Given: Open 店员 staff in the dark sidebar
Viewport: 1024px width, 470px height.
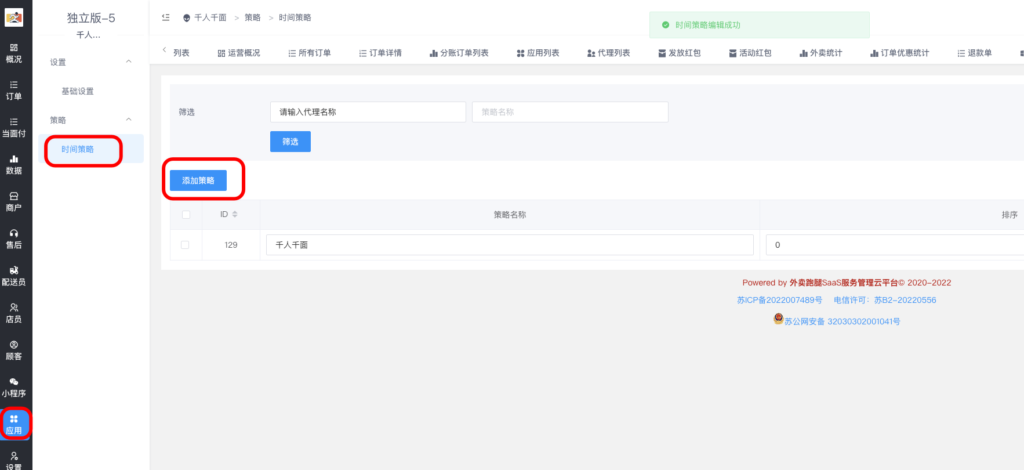Looking at the screenshot, I should (14, 313).
